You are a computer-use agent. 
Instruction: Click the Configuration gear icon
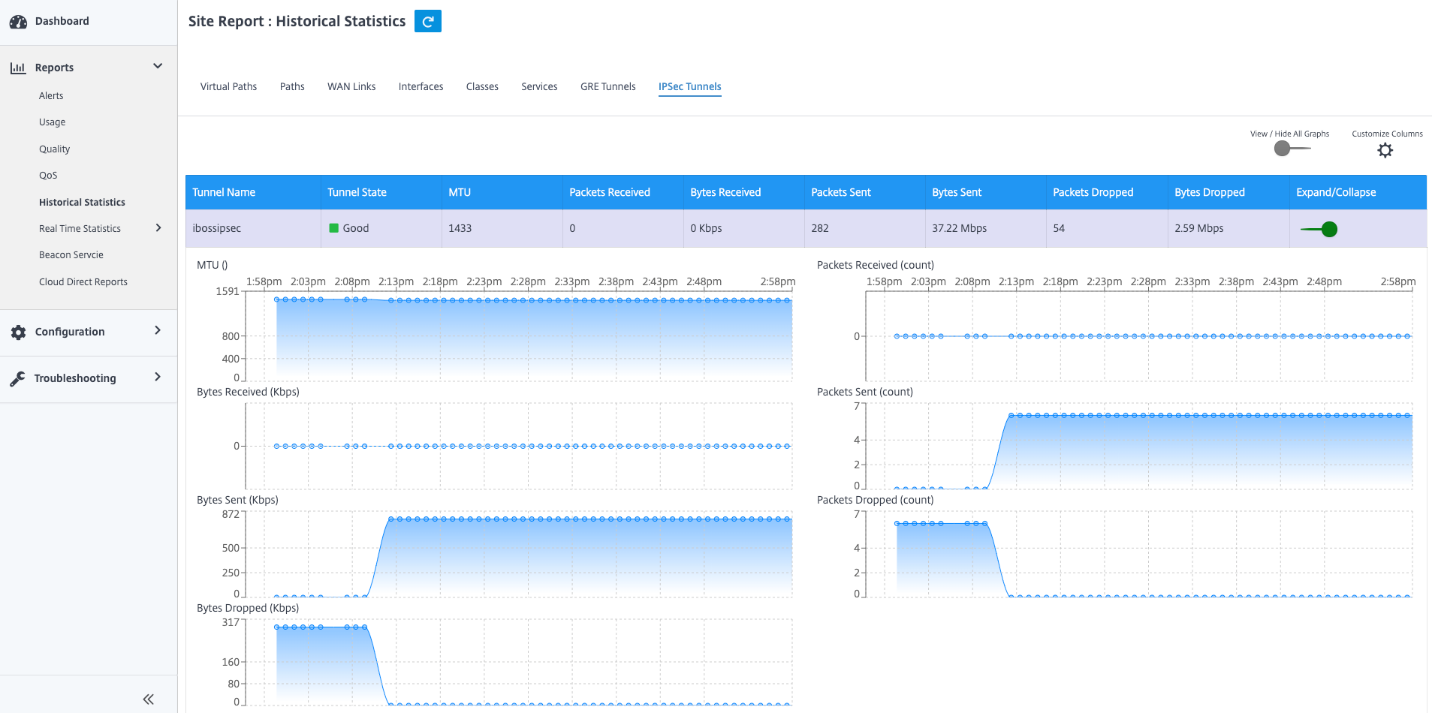tap(17, 331)
